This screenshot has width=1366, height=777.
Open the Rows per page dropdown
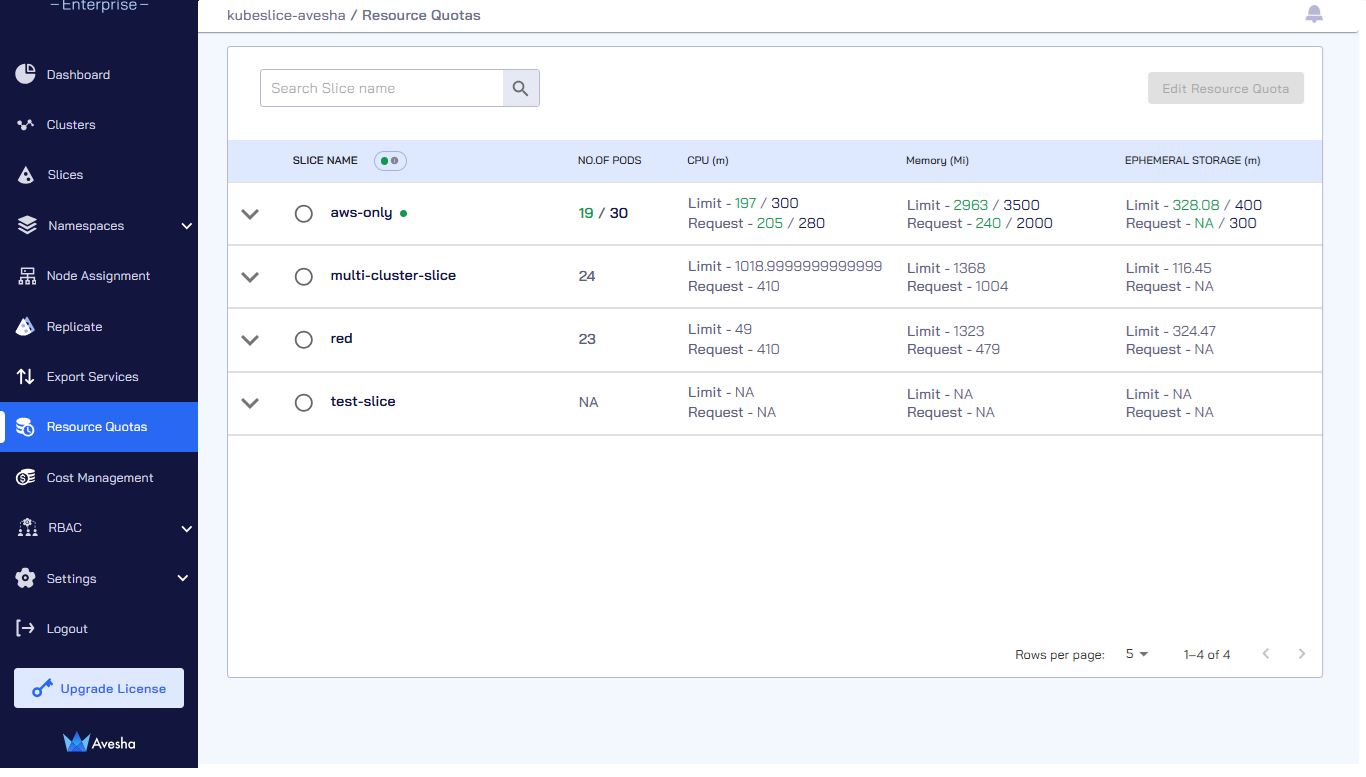1137,654
